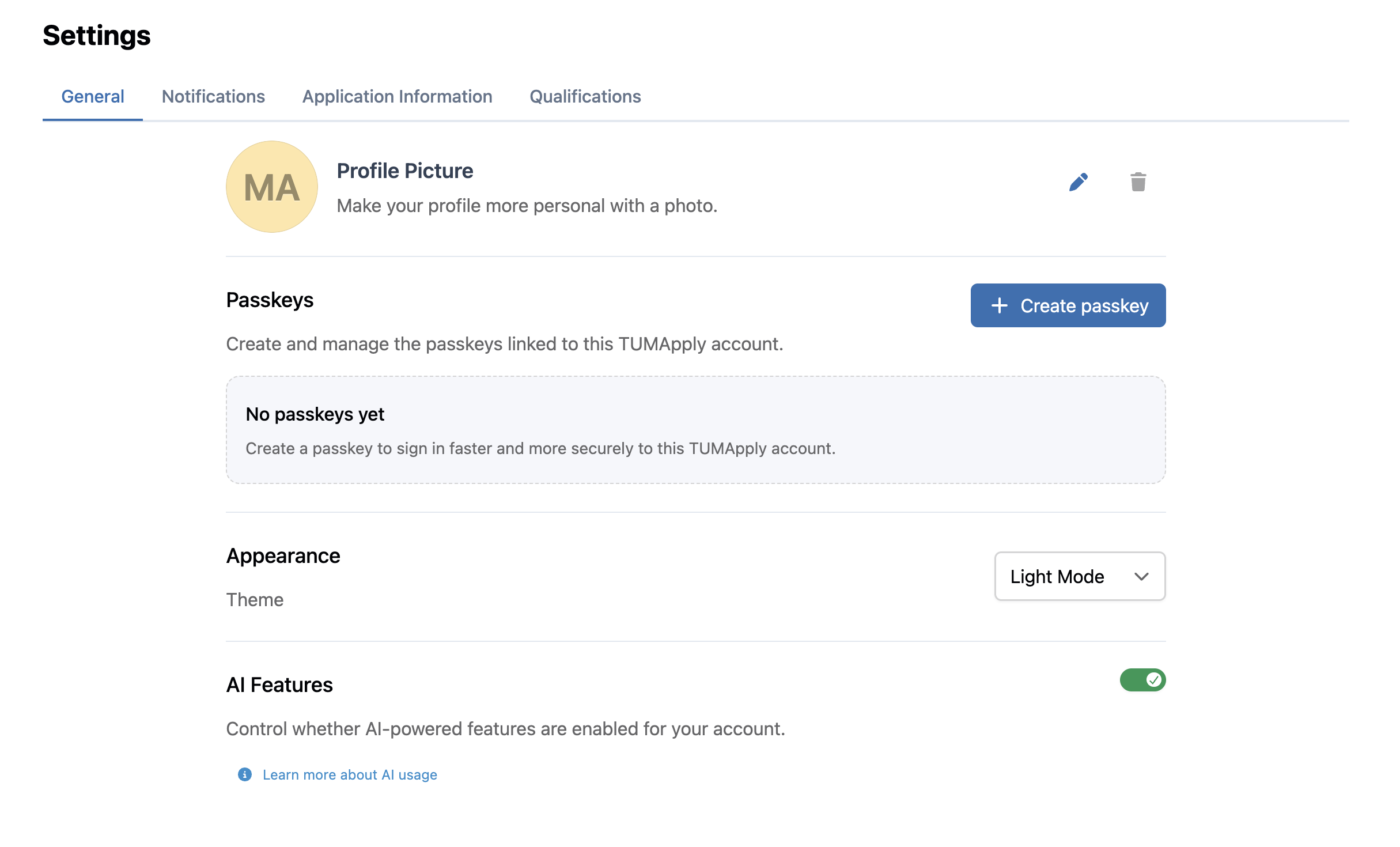Viewport: 1400px width, 847px height.
Task: Open Learn more about AI usage link
Action: (x=350, y=774)
